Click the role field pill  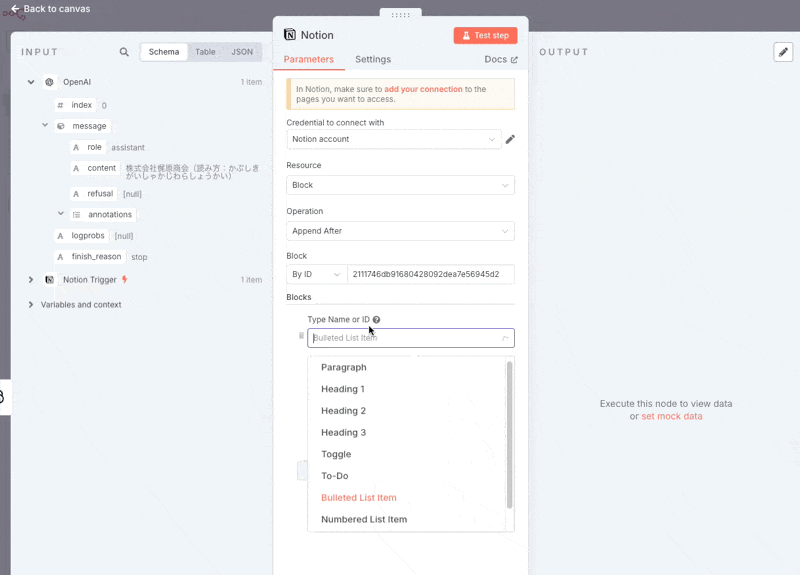pos(88,147)
